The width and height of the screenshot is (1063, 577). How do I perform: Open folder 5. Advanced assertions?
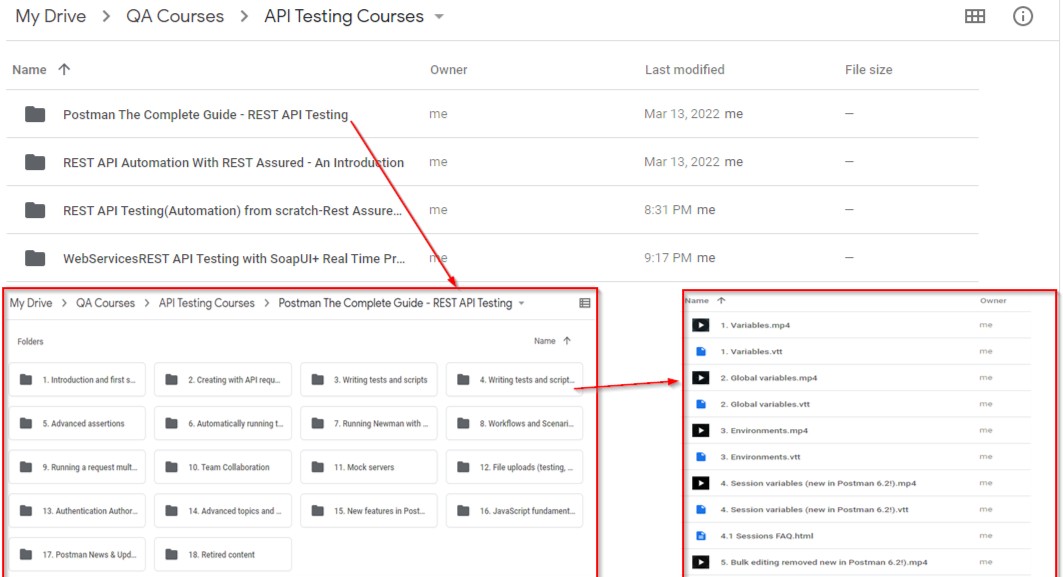[x=78, y=424]
